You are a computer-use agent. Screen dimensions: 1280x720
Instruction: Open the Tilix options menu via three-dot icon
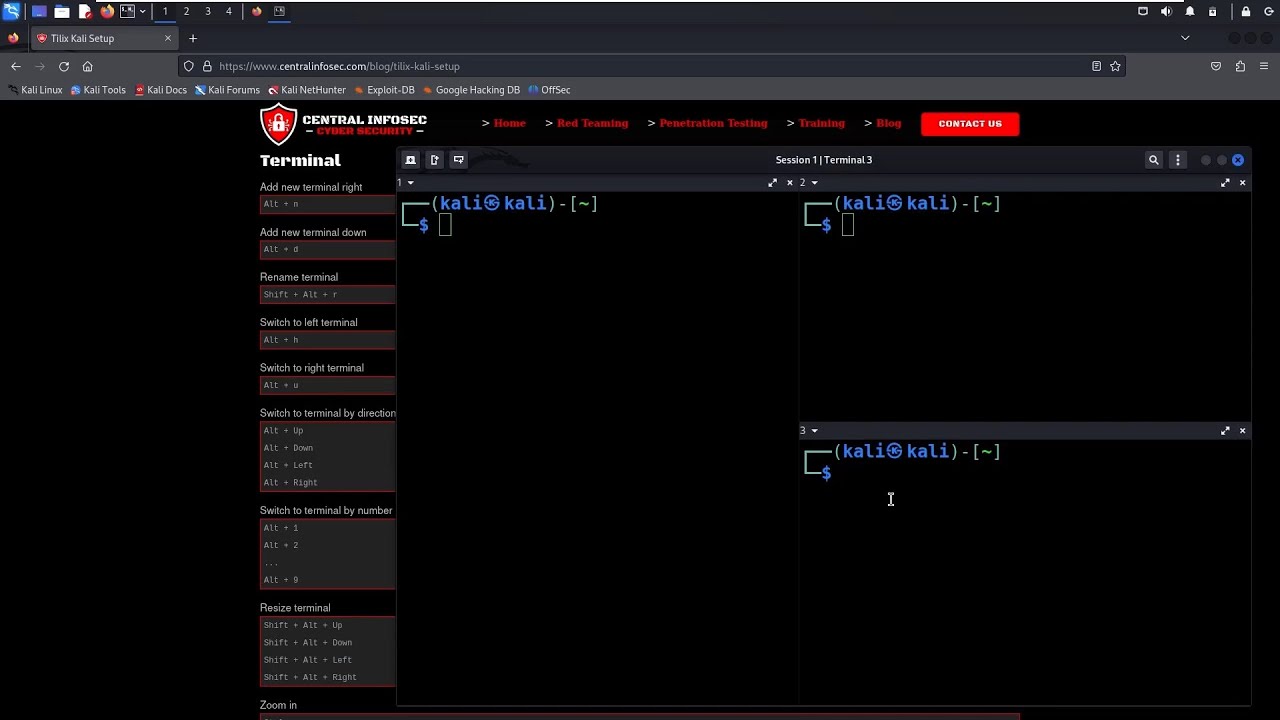[1177, 159]
